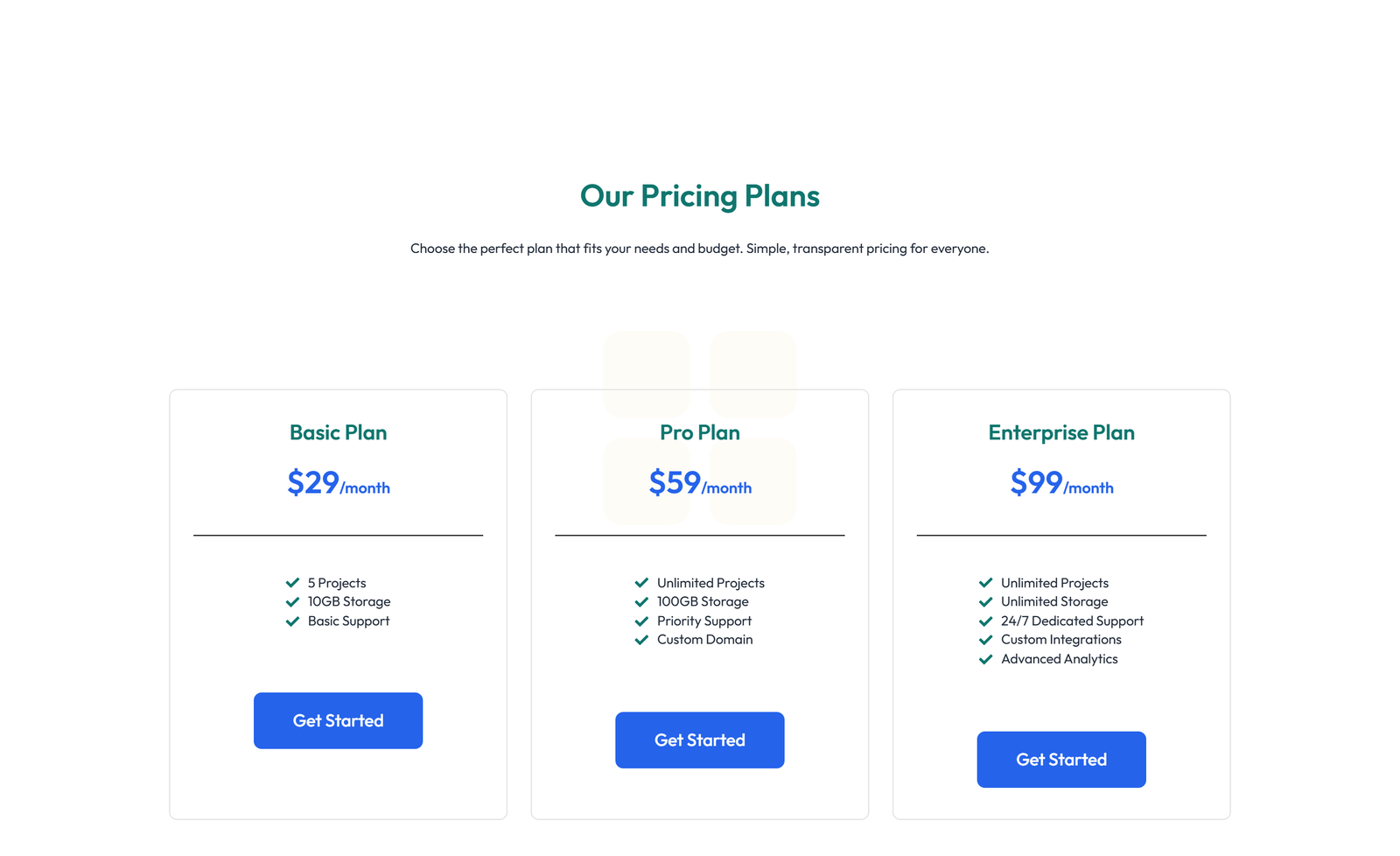Click Get Started under Pro Plan
1400x856 pixels.
699,740
